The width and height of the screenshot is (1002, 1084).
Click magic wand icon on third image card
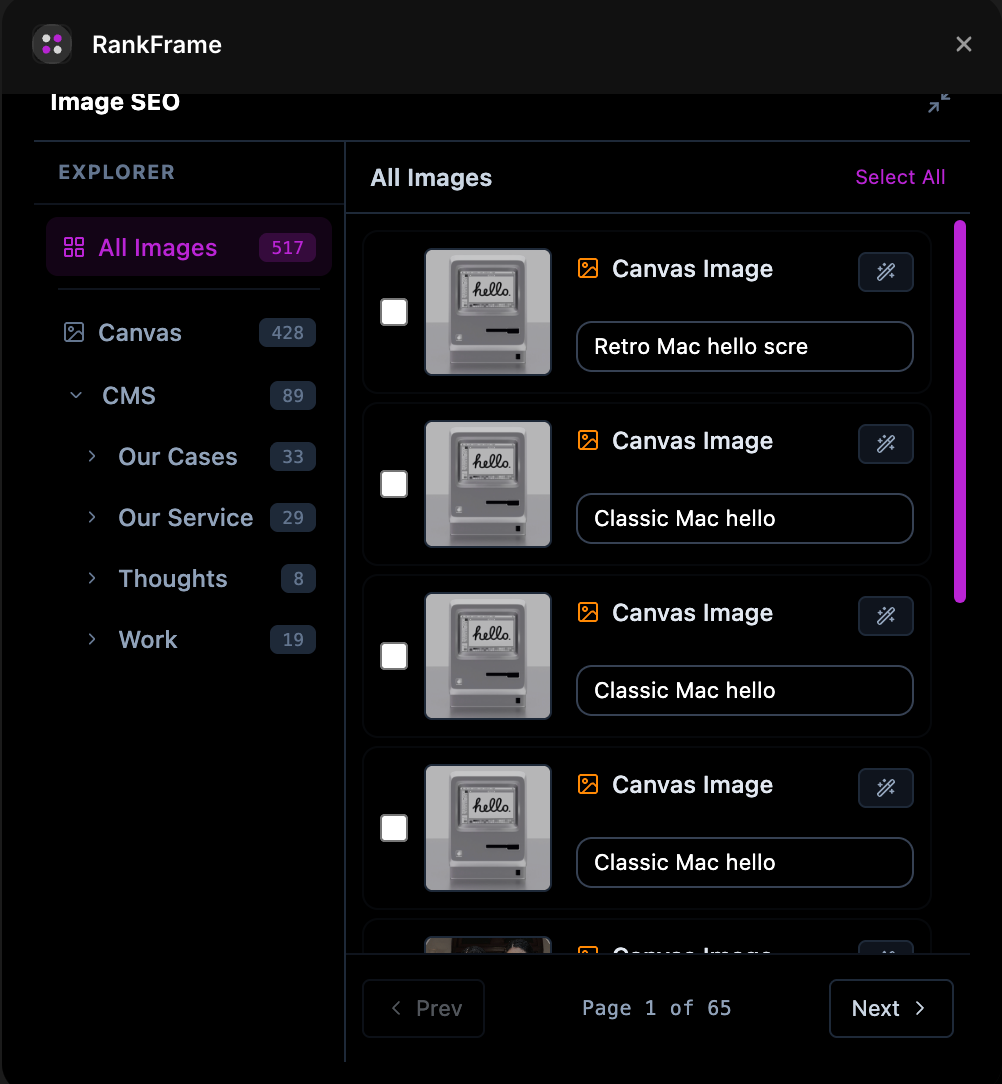pos(885,616)
